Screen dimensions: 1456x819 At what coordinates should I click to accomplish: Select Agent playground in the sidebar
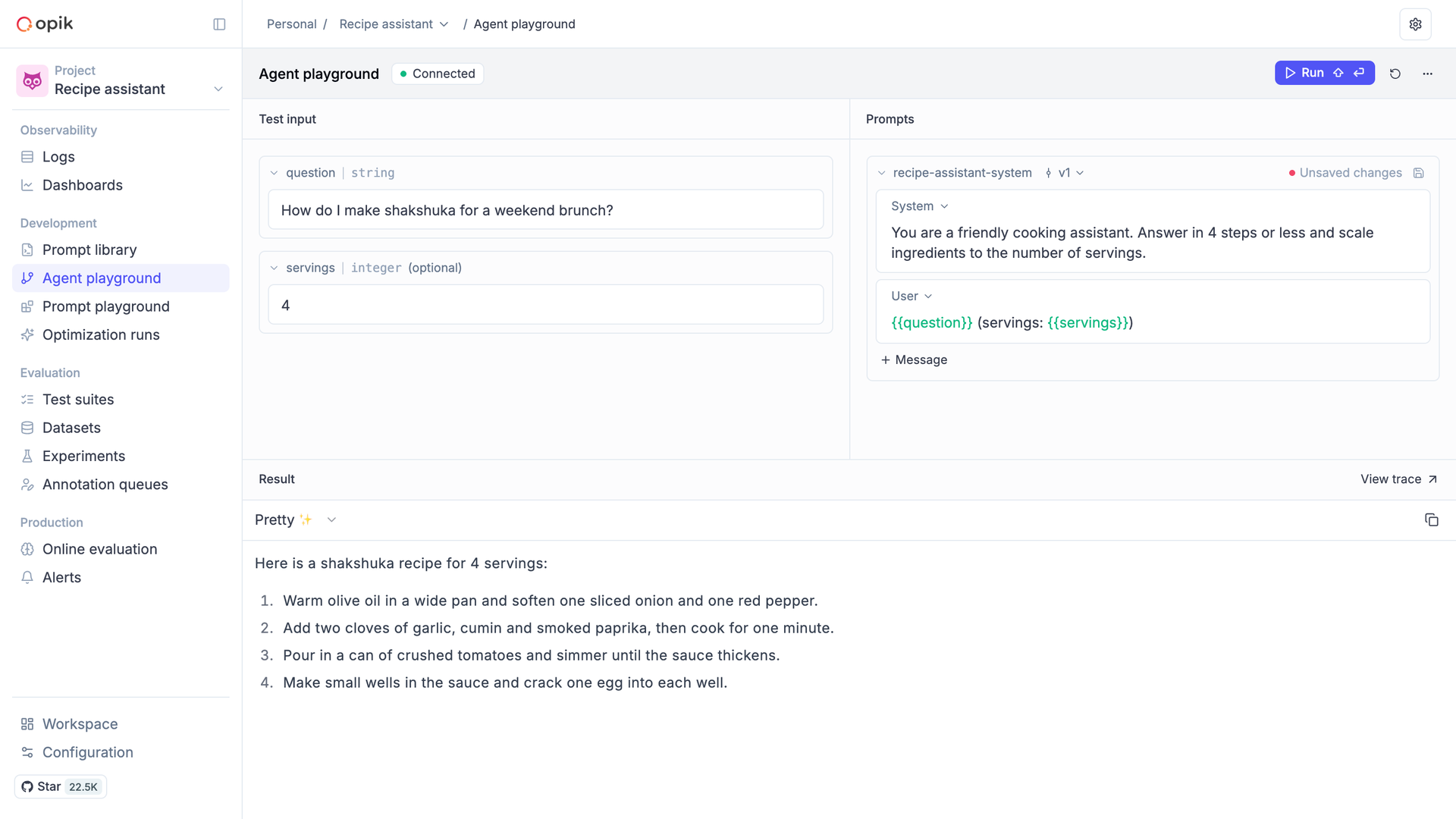121,278
